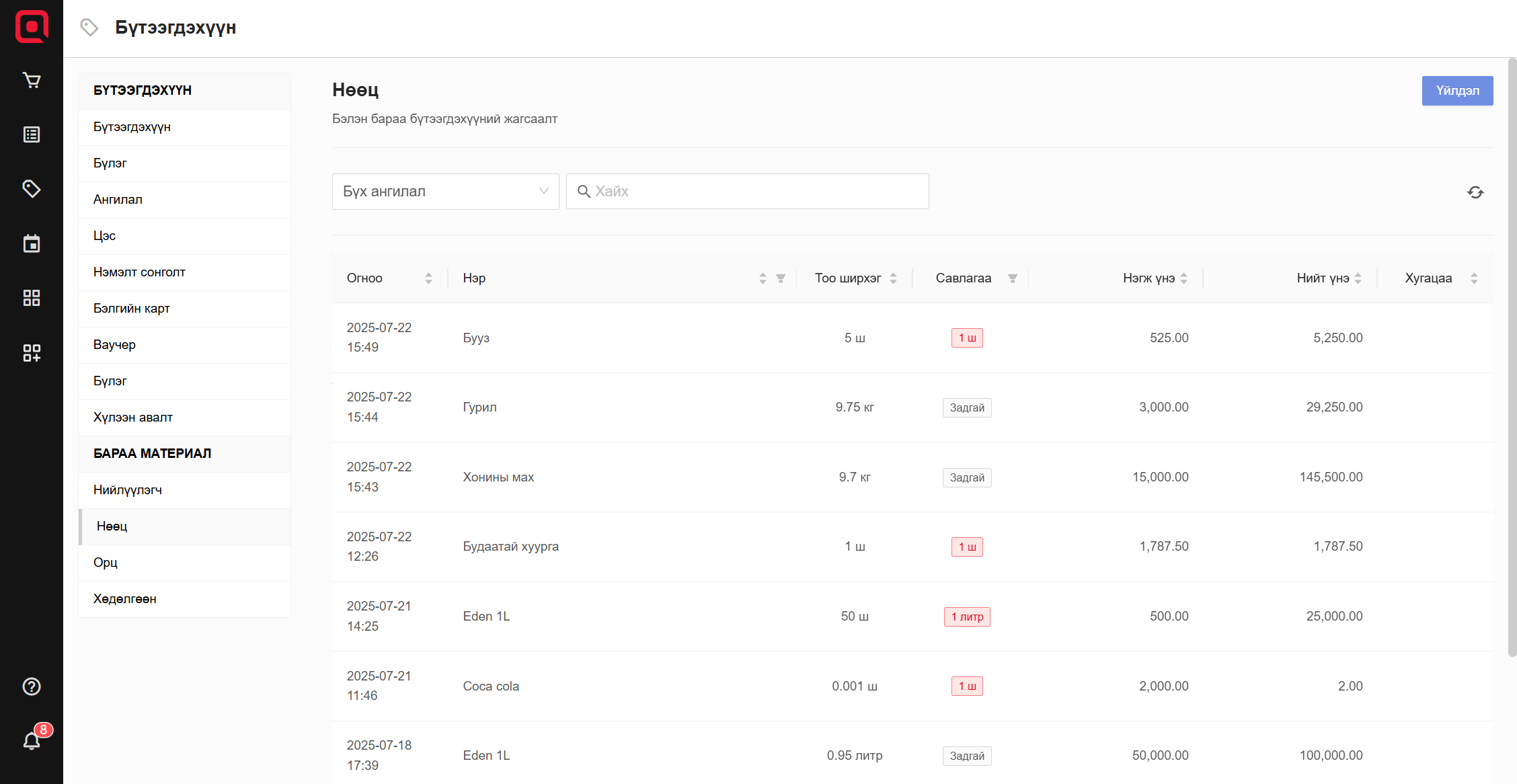Open the Савлагаа column filter
This screenshot has height=784, width=1517.
click(x=1012, y=278)
